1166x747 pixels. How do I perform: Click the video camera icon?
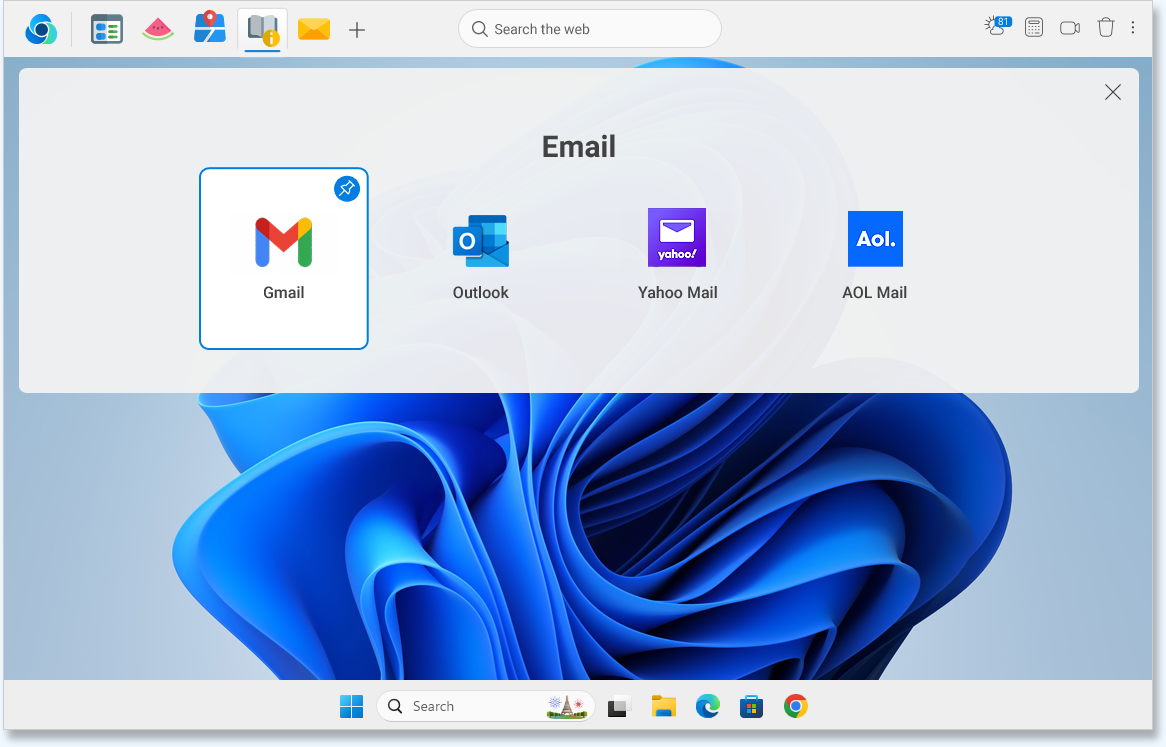pos(1070,28)
